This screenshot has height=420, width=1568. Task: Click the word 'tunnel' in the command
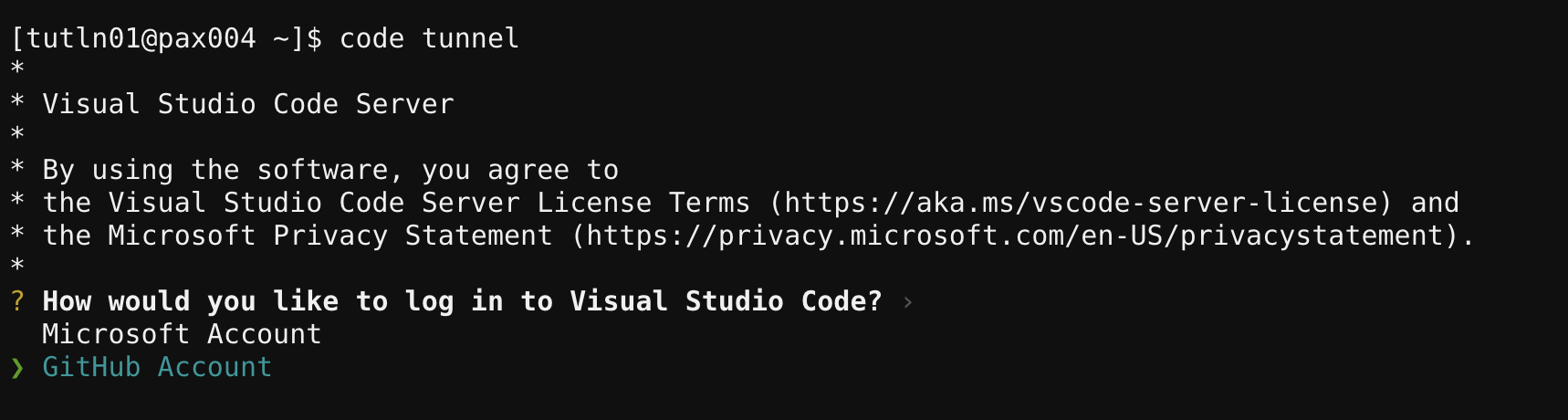click(470, 38)
